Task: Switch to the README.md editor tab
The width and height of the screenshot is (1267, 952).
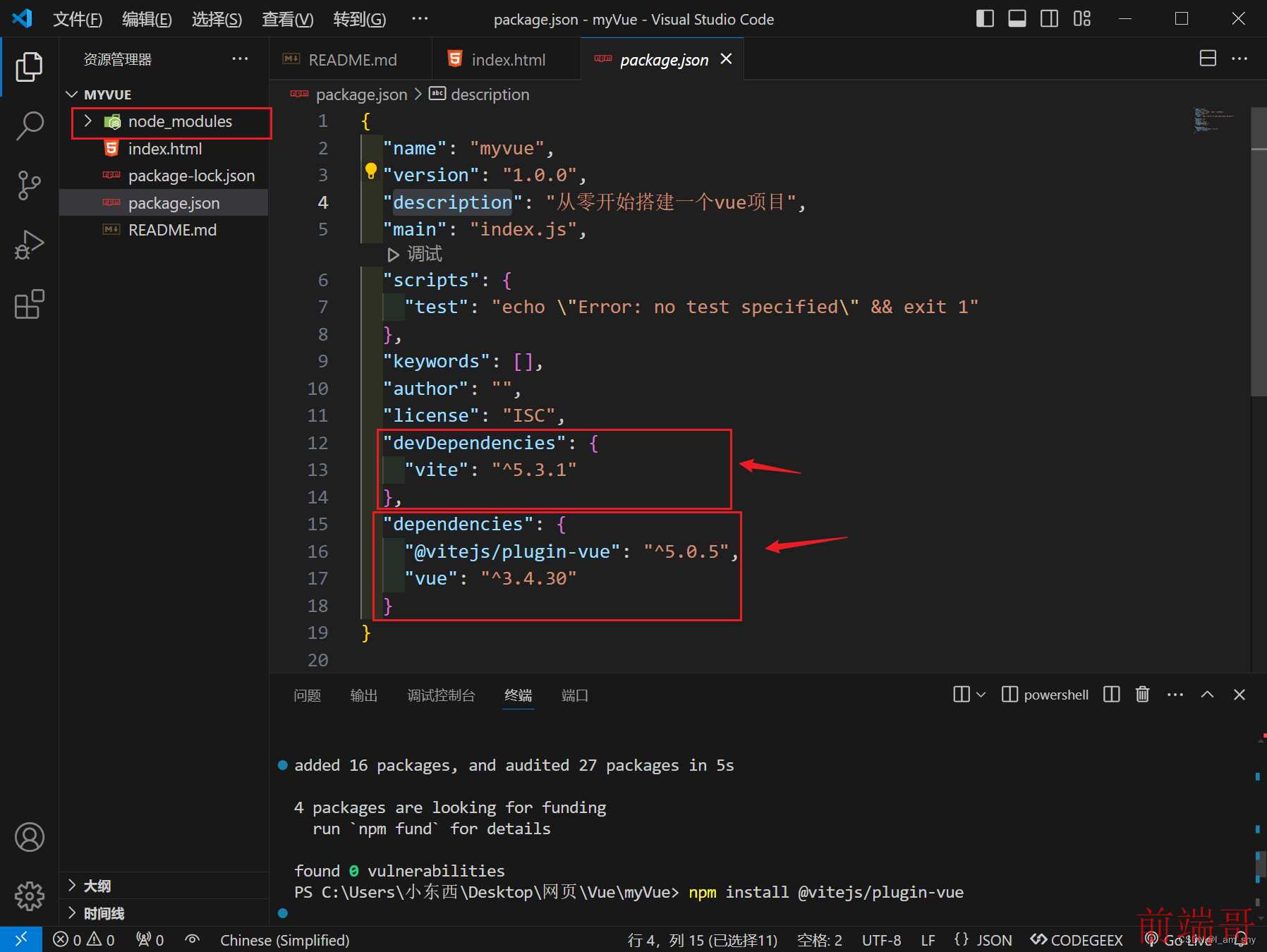Action: click(x=351, y=60)
